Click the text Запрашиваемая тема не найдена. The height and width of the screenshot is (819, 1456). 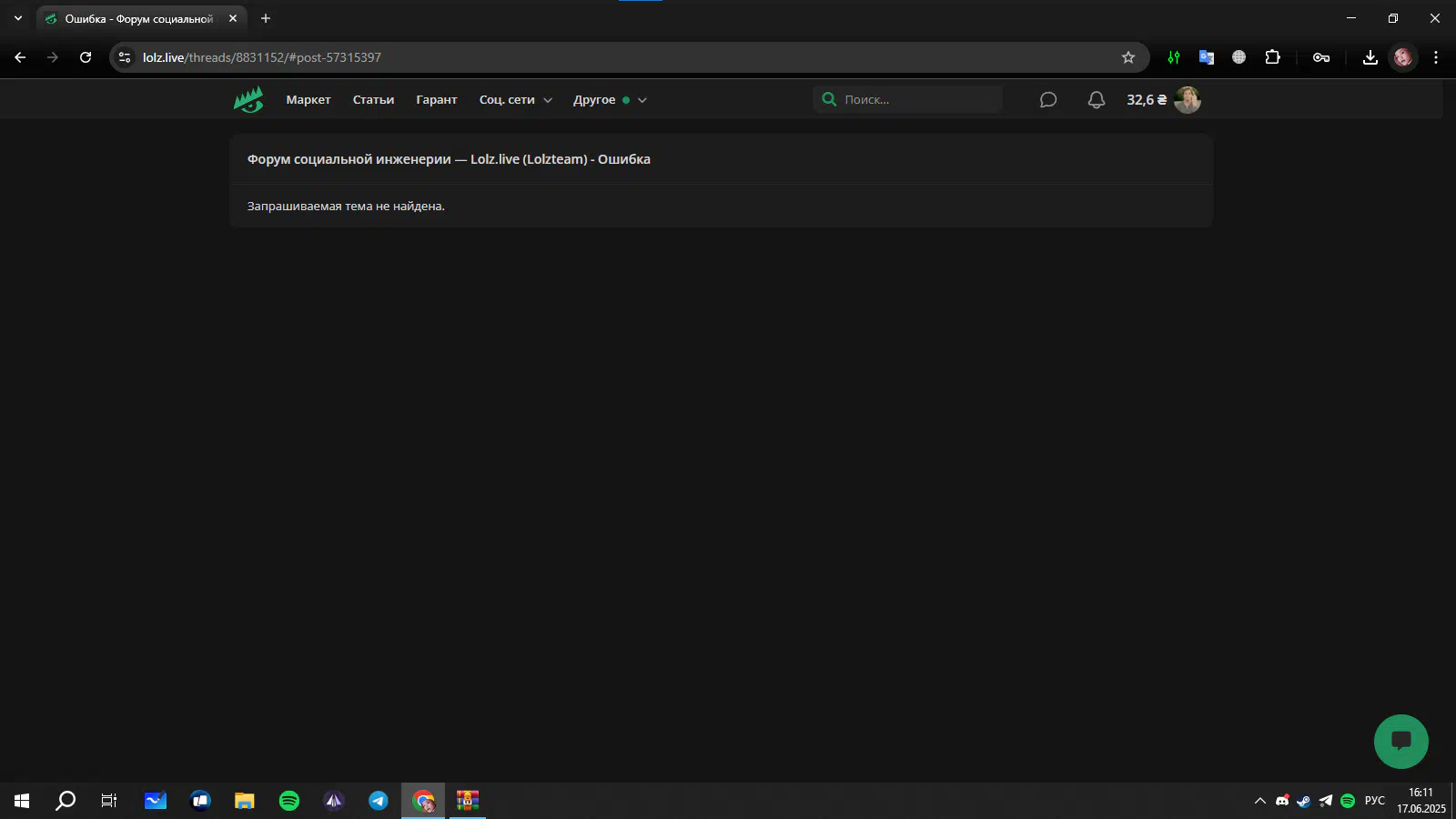click(346, 207)
